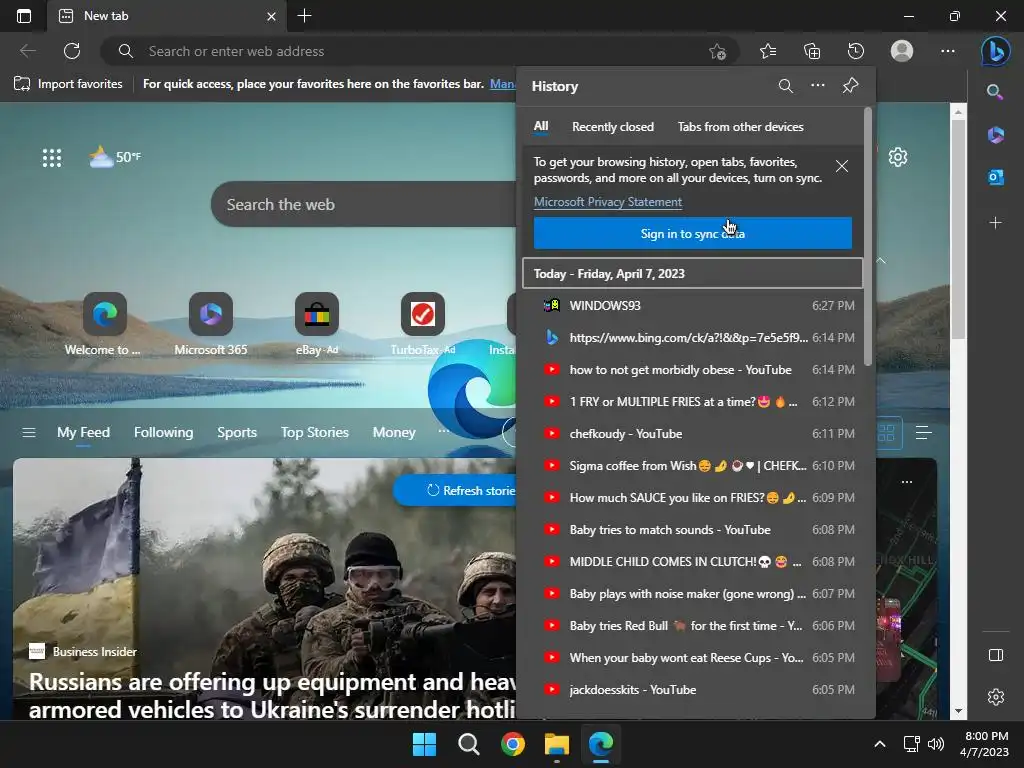
Task: Click the address bar field
Action: pyautogui.click(x=418, y=51)
